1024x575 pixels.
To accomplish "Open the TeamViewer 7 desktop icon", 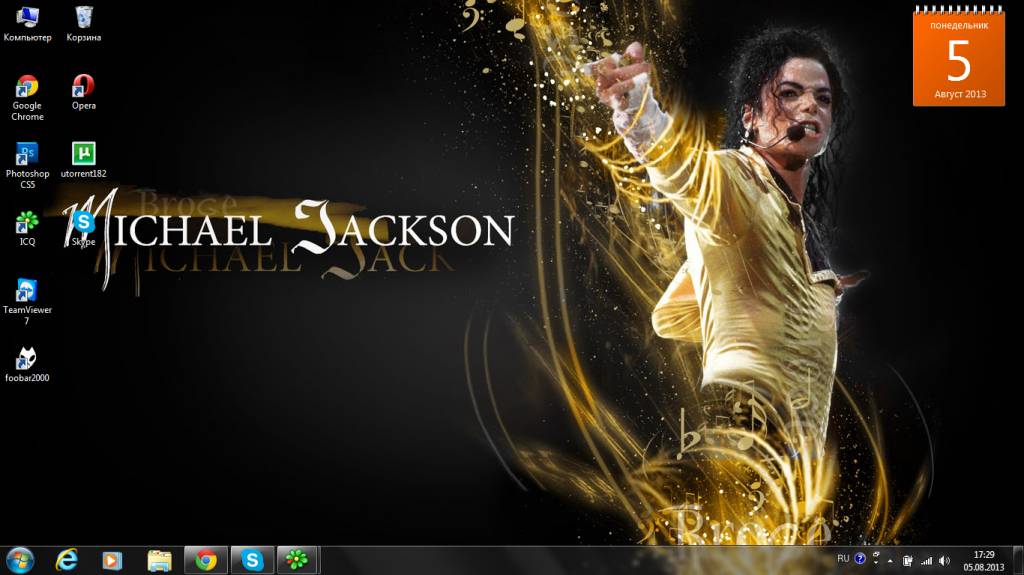I will coord(27,291).
